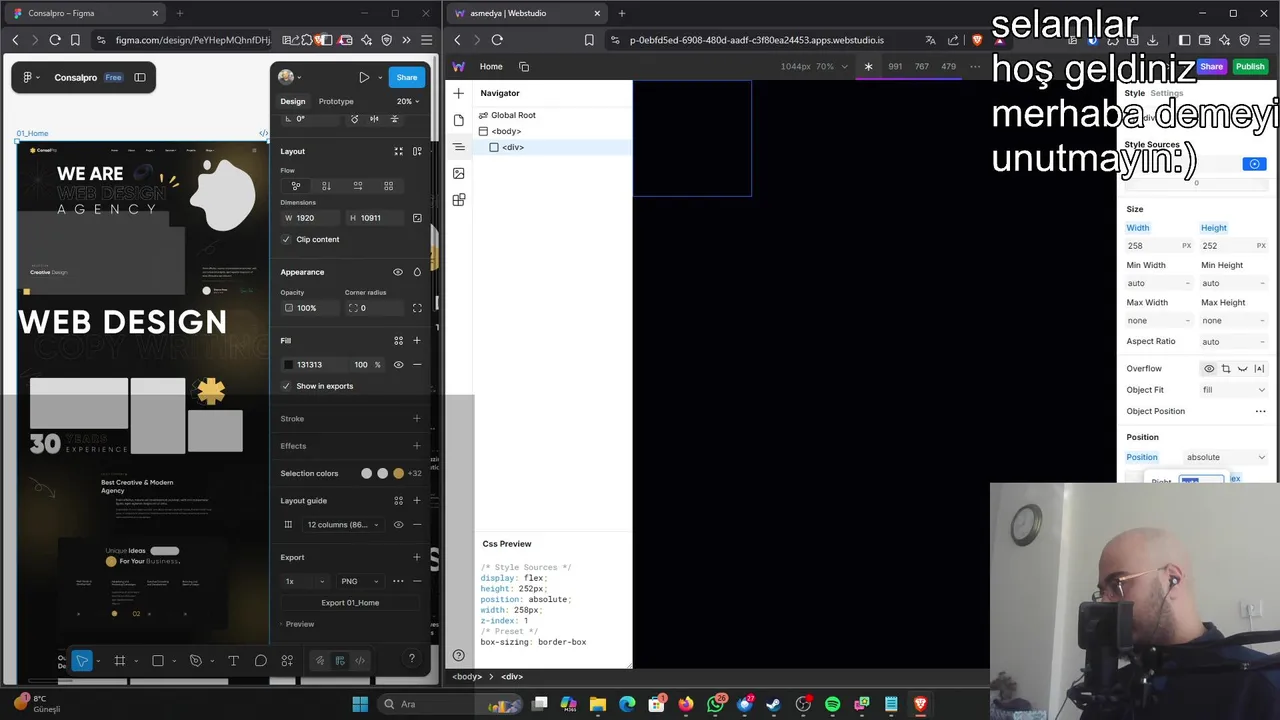Set Overflow to hidden crop icon
The width and height of the screenshot is (1280, 720).
(x=1226, y=369)
